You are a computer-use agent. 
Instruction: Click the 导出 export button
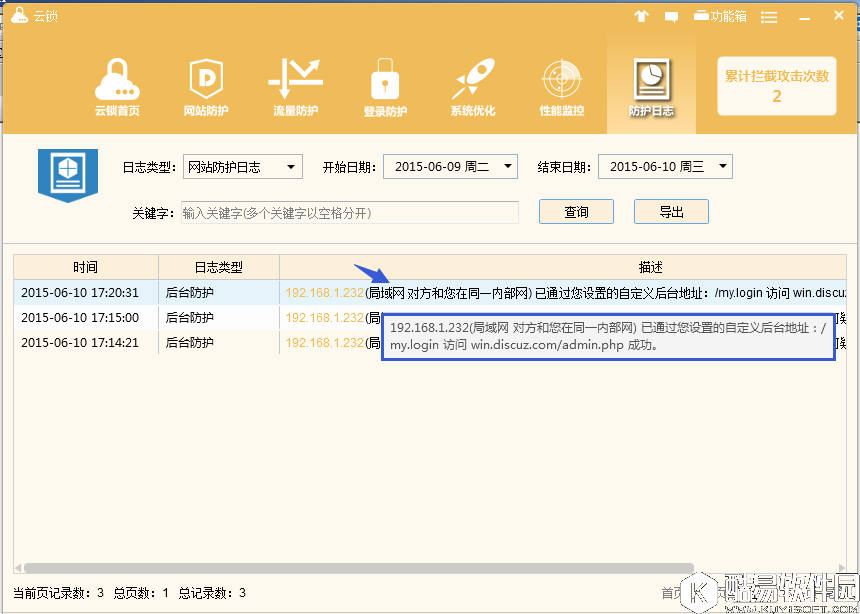click(x=671, y=211)
